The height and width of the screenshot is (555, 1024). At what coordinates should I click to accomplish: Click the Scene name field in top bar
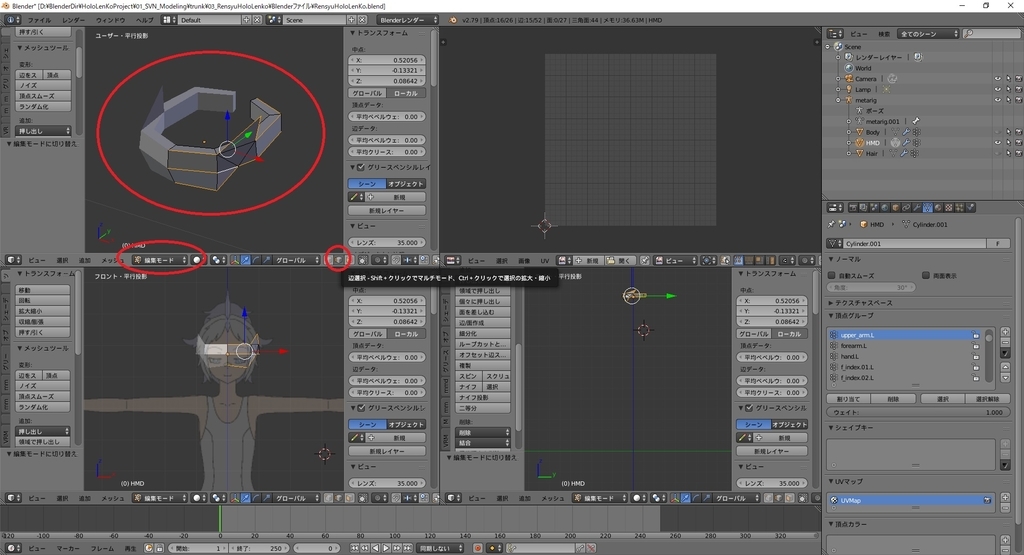pos(315,20)
